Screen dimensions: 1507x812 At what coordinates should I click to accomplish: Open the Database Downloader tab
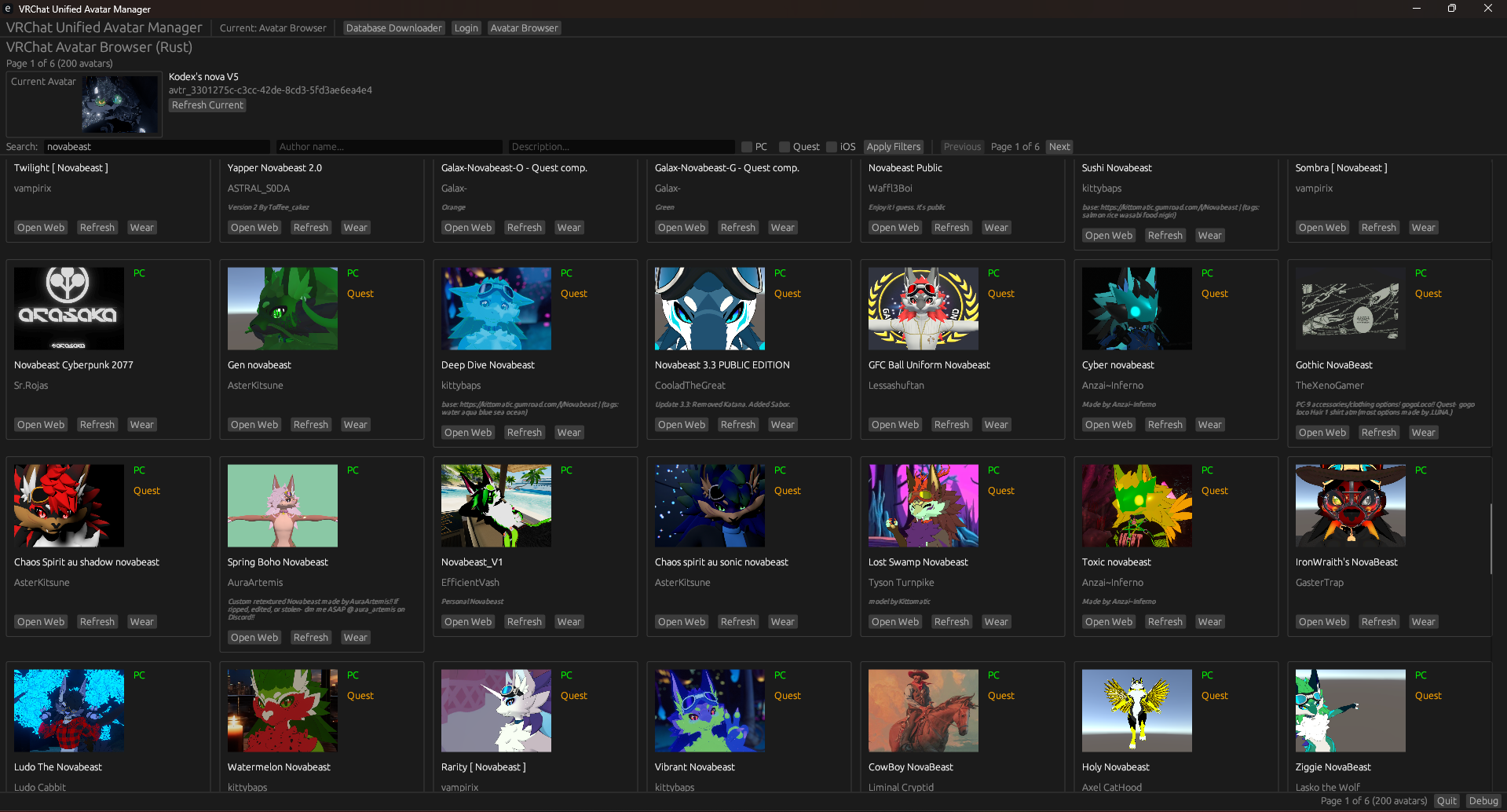(393, 27)
